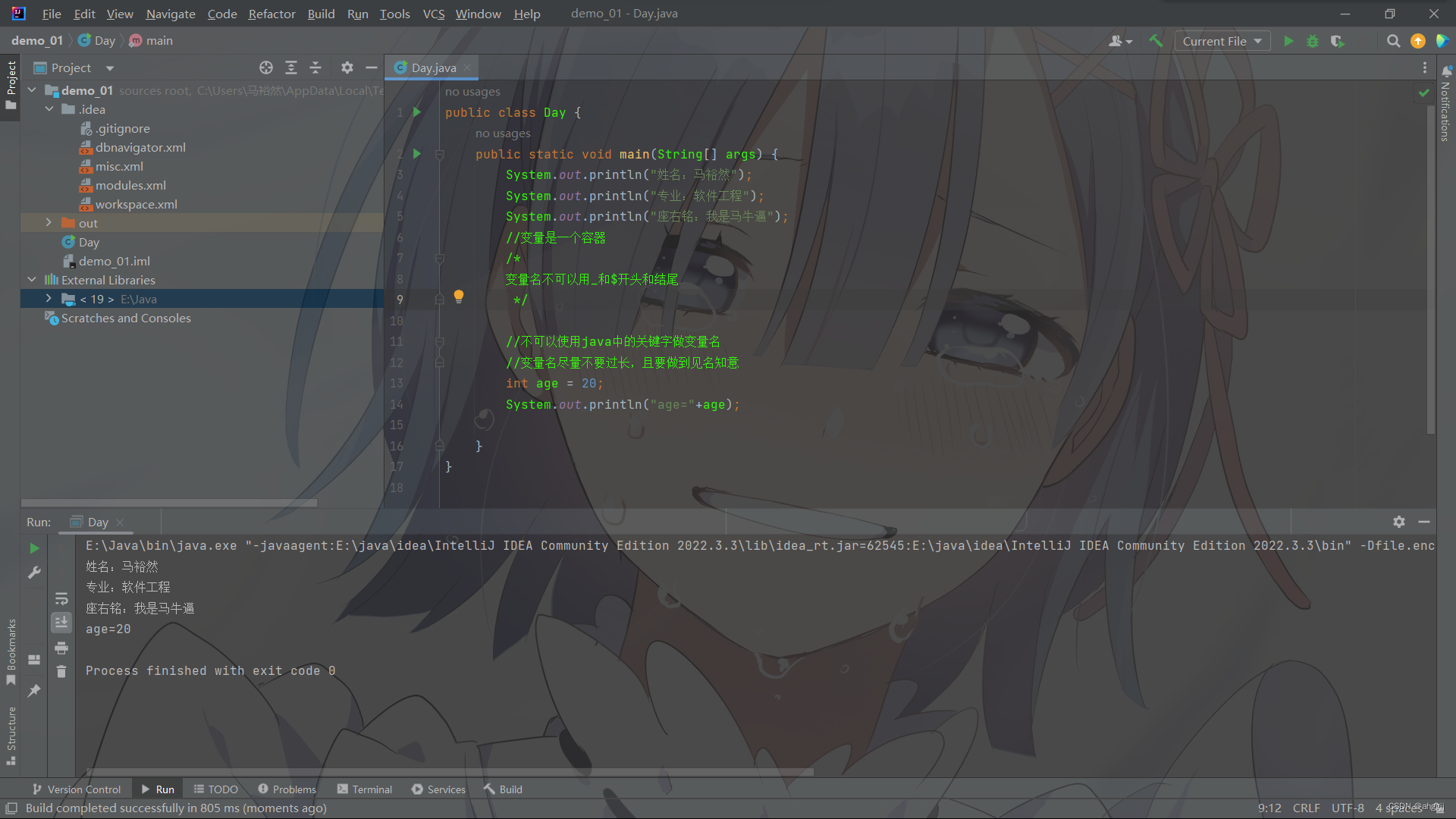Open run configuration settings via wrench icon
The width and height of the screenshot is (1456, 819).
pos(34,573)
